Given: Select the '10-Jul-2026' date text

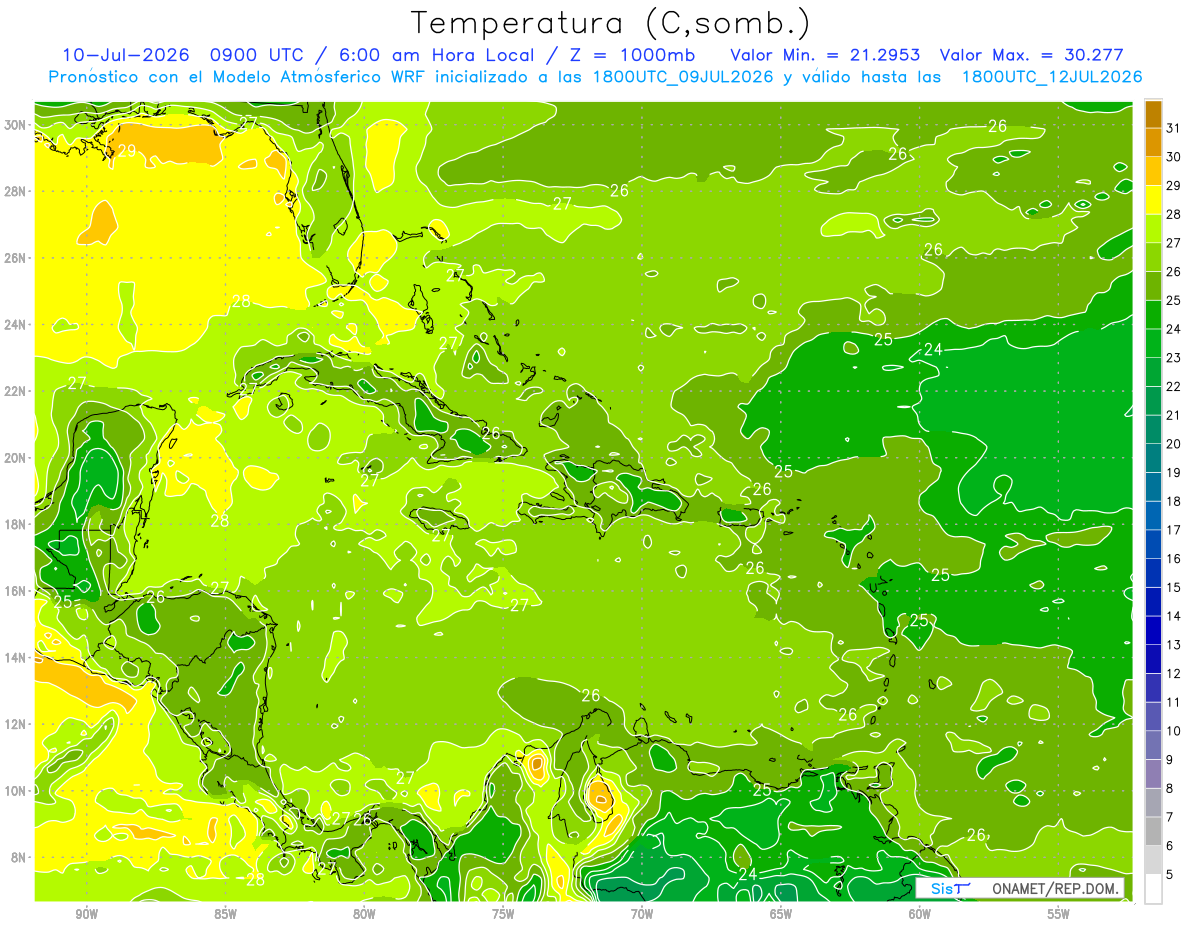Looking at the screenshot, I should pos(125,55).
